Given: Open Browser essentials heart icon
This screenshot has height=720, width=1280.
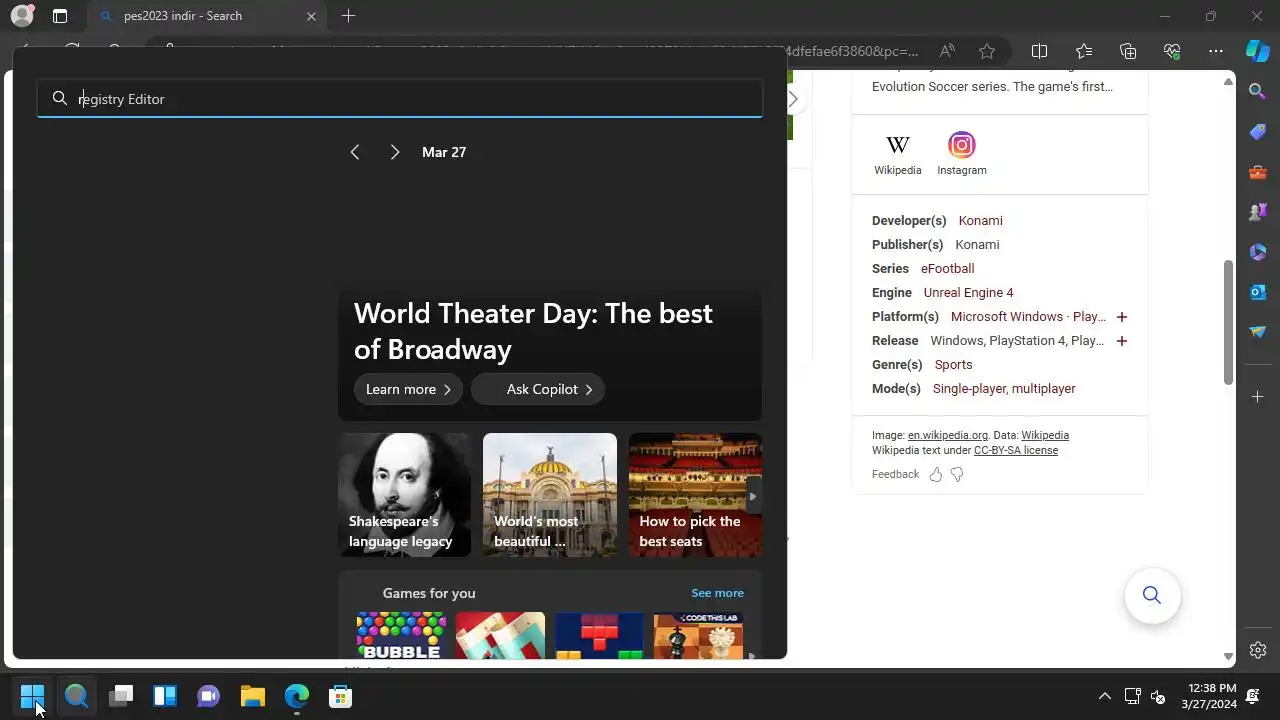Looking at the screenshot, I should (x=1172, y=51).
